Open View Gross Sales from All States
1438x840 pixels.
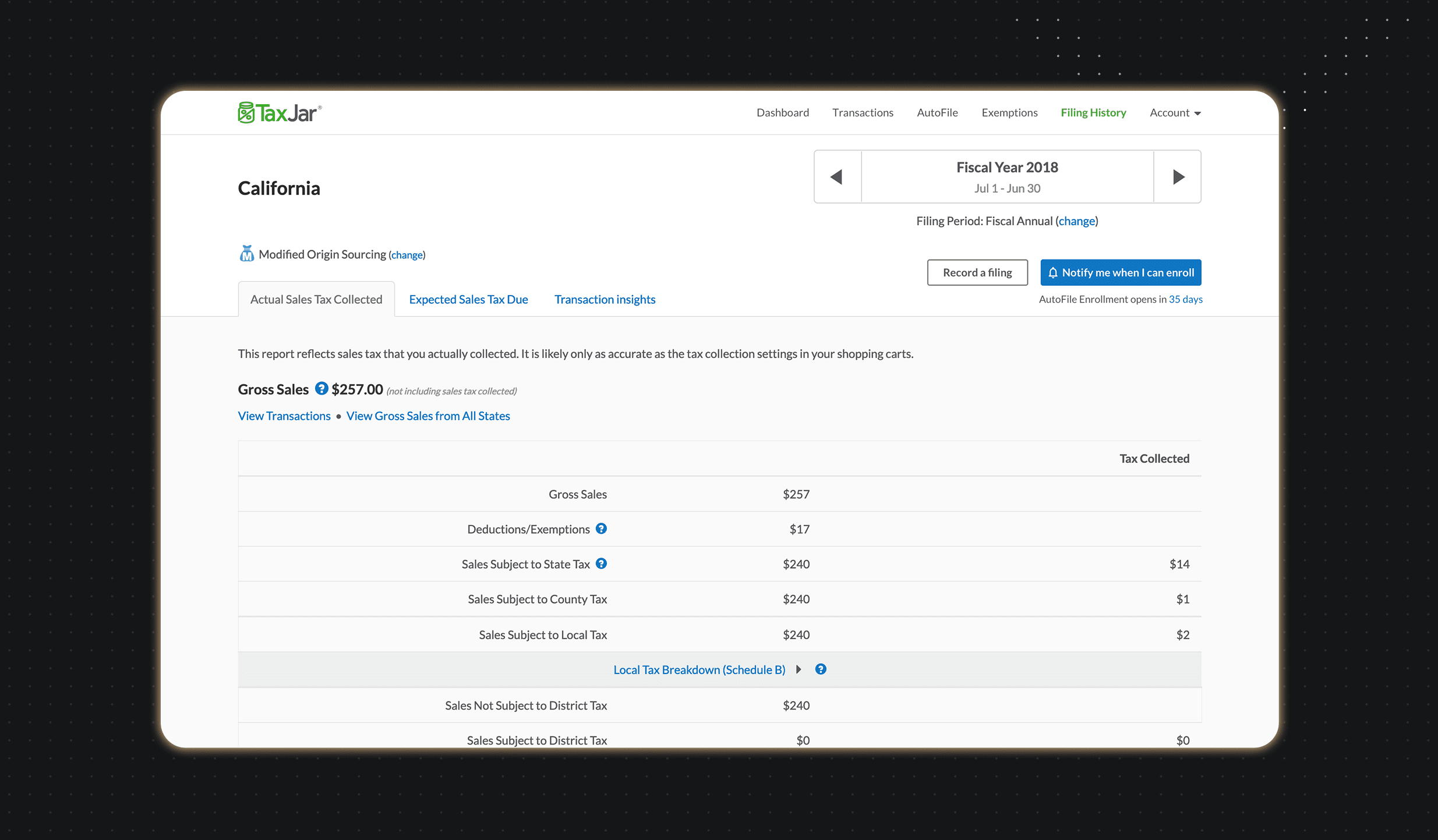coord(428,416)
